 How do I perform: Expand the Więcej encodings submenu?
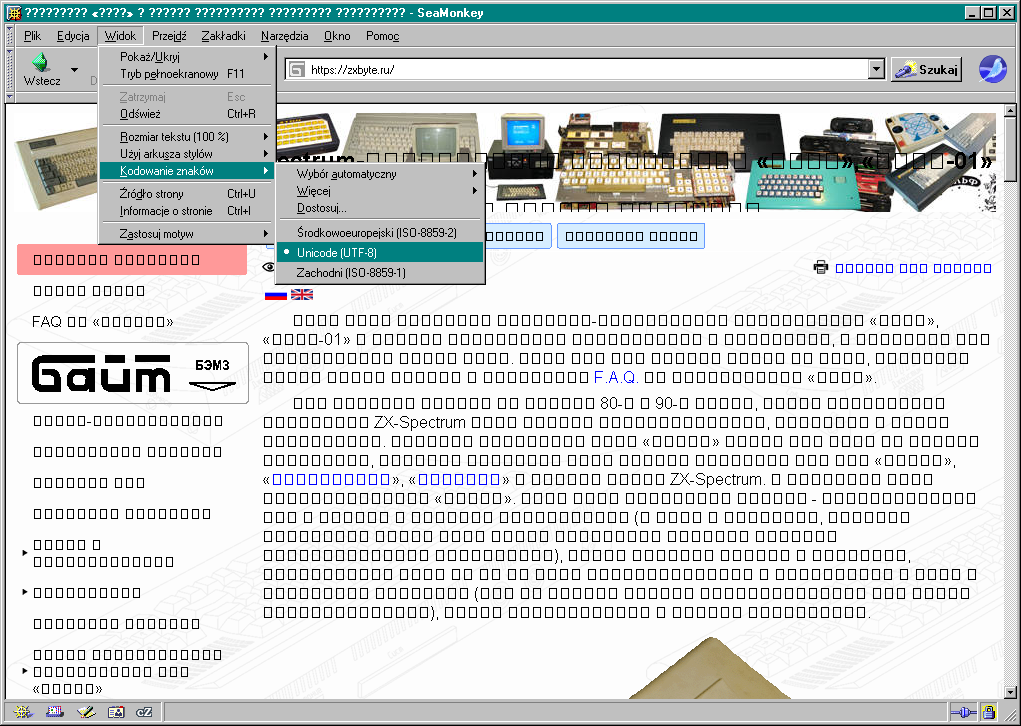point(380,191)
